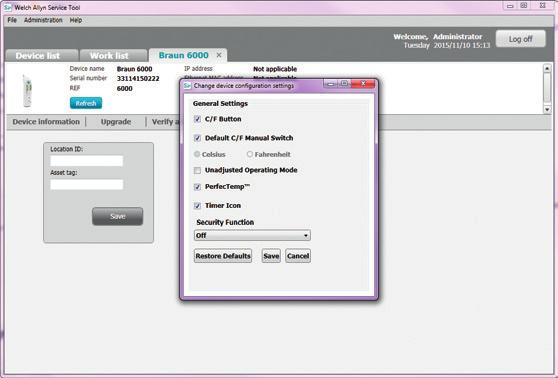
Task: Switch to the Device list tab
Action: click(41, 56)
